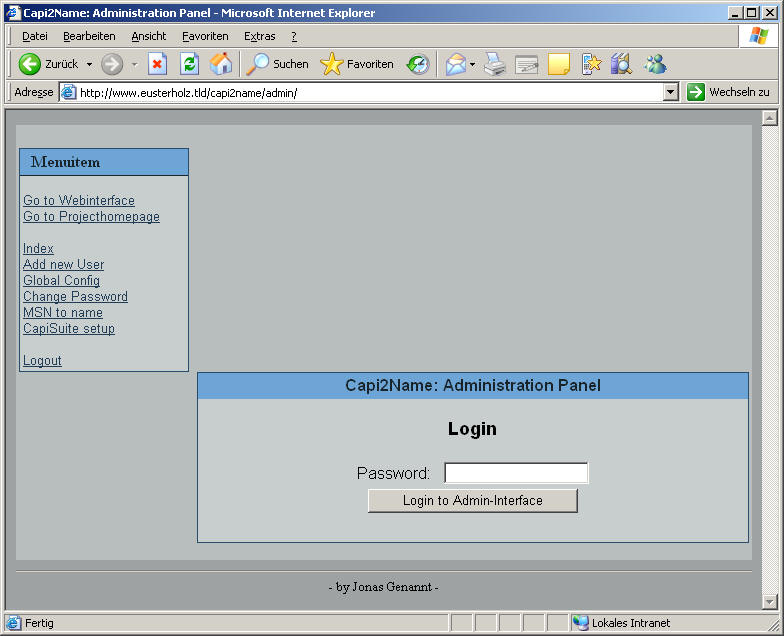Open the Favoriten star toolbar button
This screenshot has width=784, height=636.
(357, 64)
